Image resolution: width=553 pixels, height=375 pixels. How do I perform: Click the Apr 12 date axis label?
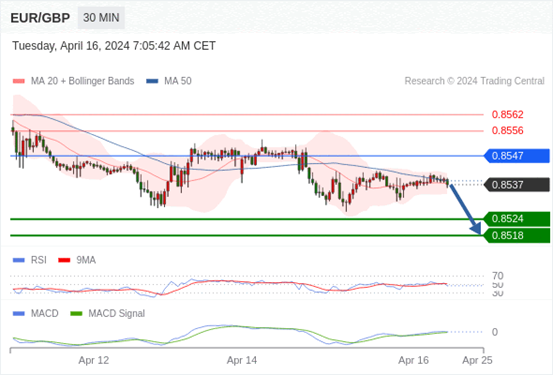pos(94,360)
